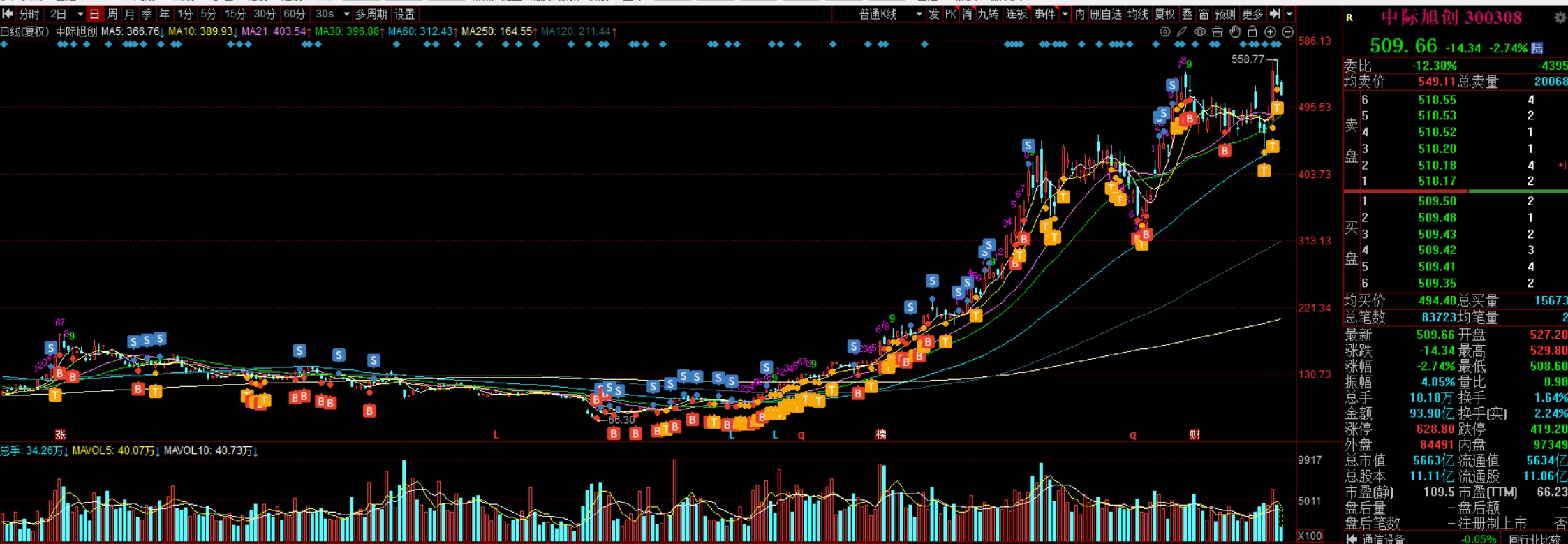Click the R badge next to stock name
1568x544 pixels.
1349,18
